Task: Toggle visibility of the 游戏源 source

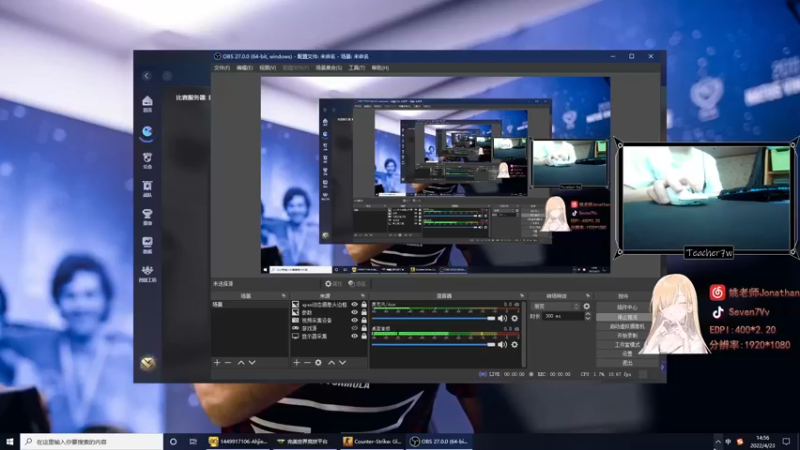Action: (x=355, y=328)
